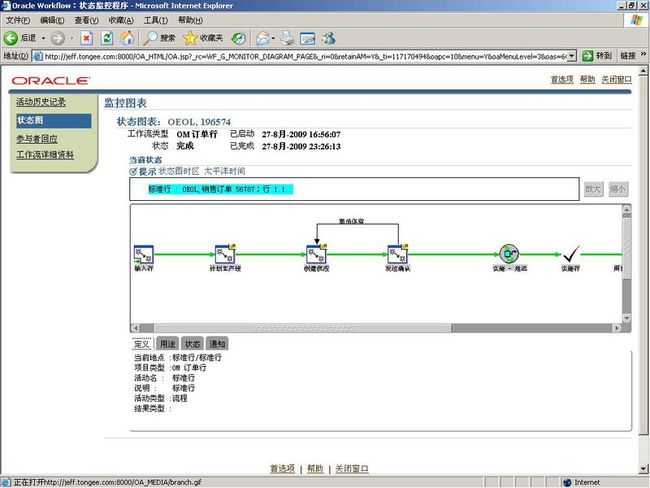Expand the toolbar chevron next to 链接
The image size is (650, 488).
pyautogui.click(x=643, y=55)
